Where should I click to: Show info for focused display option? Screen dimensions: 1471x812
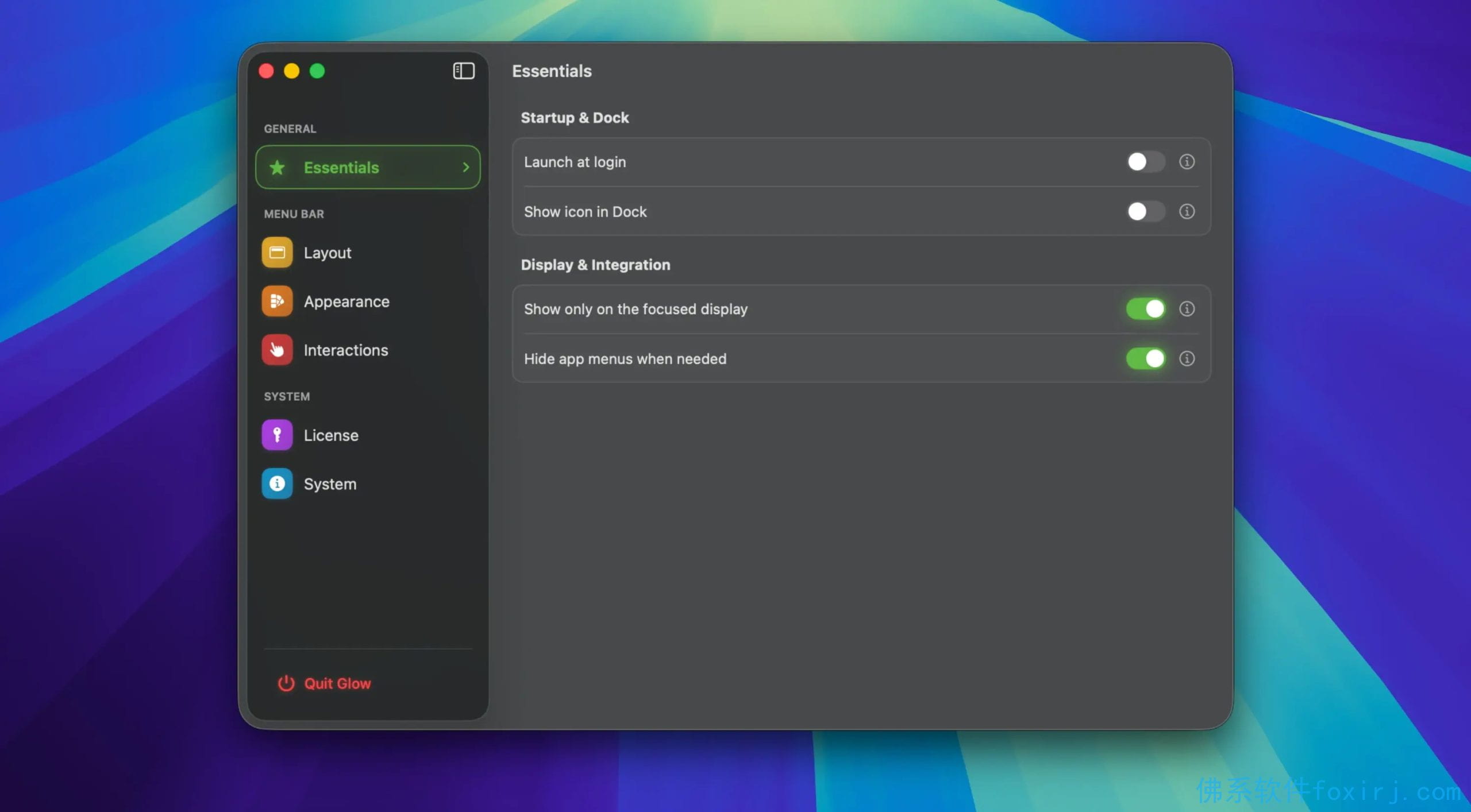pos(1187,308)
